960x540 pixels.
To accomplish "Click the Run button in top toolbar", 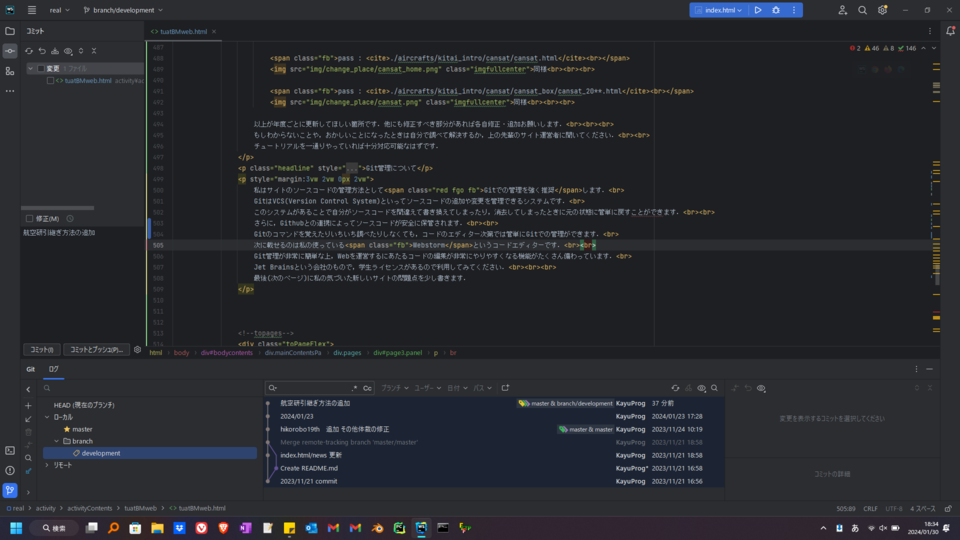I will click(758, 10).
